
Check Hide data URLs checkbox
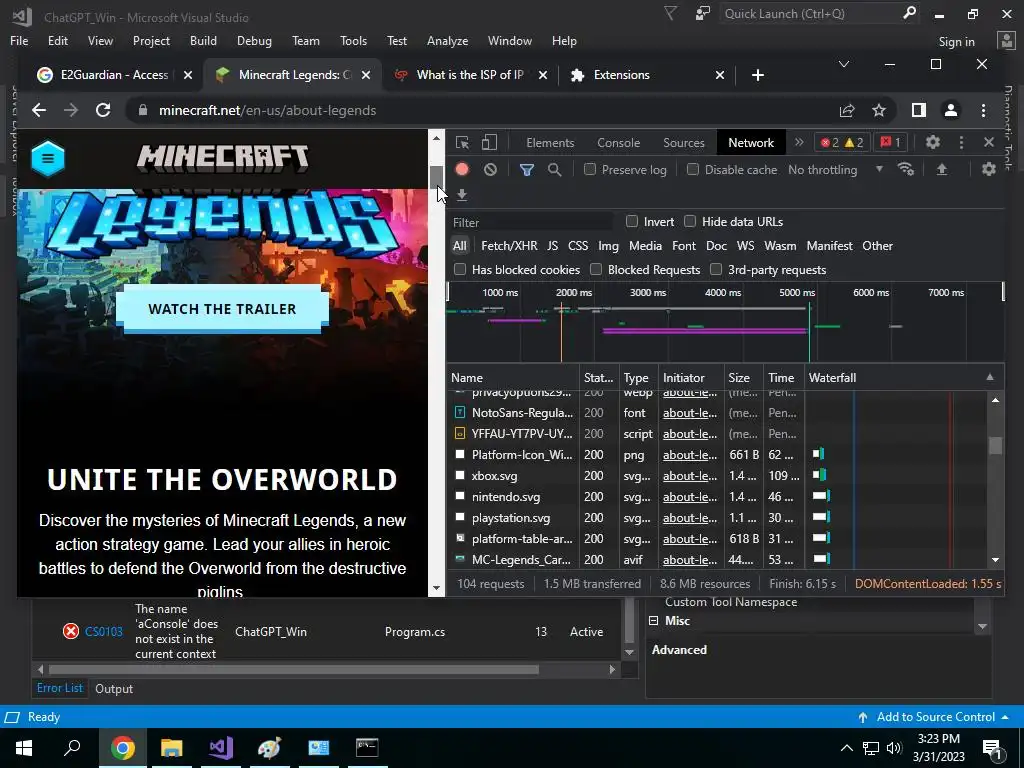pyautogui.click(x=690, y=221)
